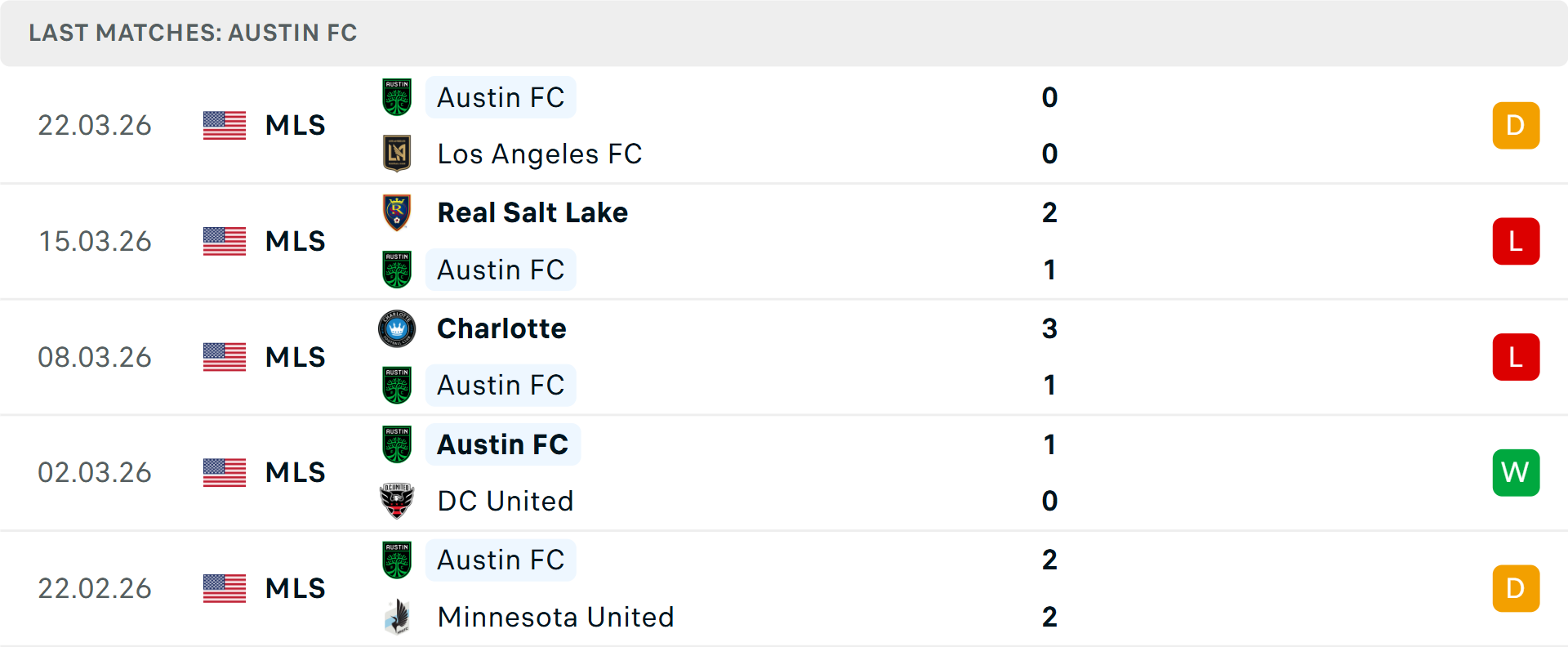
Task: Click the 22.02.26 match date
Action: point(95,588)
